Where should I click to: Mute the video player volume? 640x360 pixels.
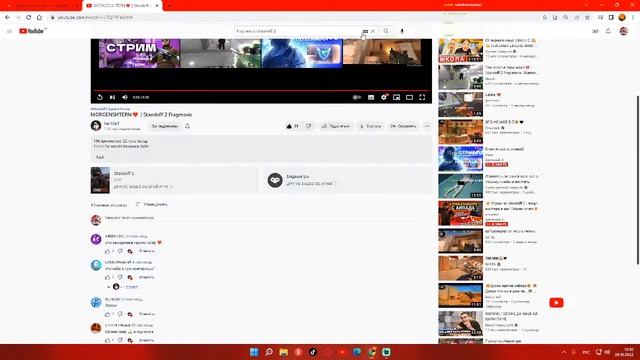click(x=125, y=97)
